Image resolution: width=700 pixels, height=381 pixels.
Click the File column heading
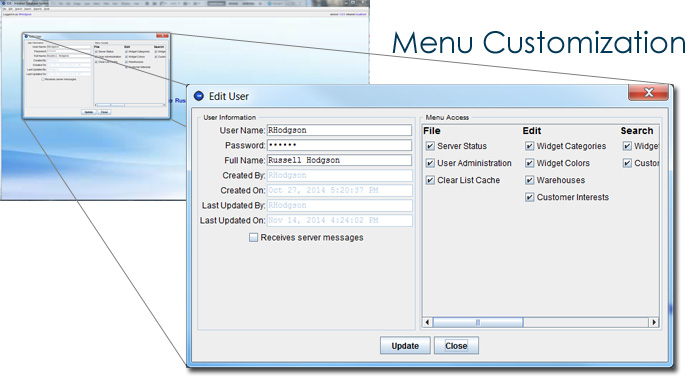pos(432,131)
